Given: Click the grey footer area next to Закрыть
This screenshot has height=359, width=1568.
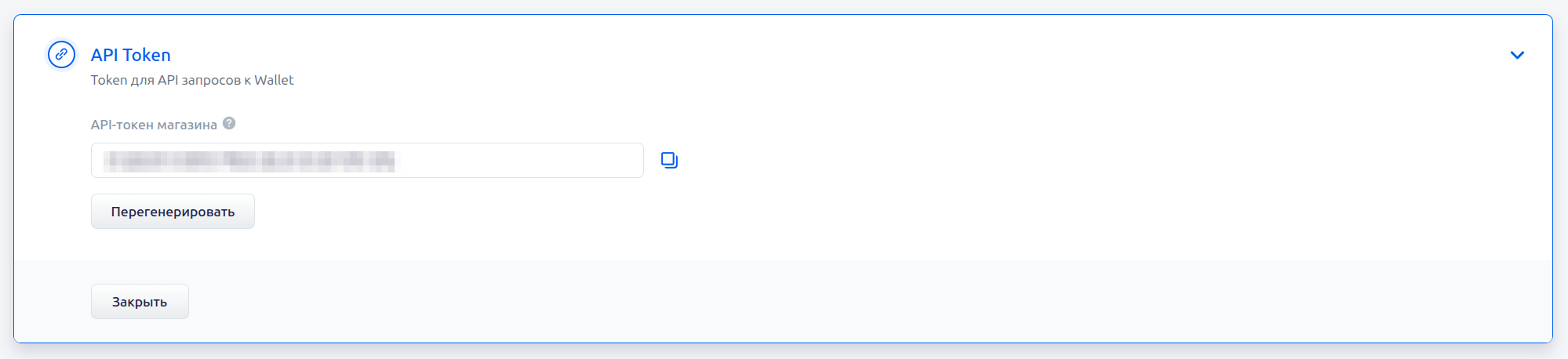Looking at the screenshot, I should pos(863,302).
